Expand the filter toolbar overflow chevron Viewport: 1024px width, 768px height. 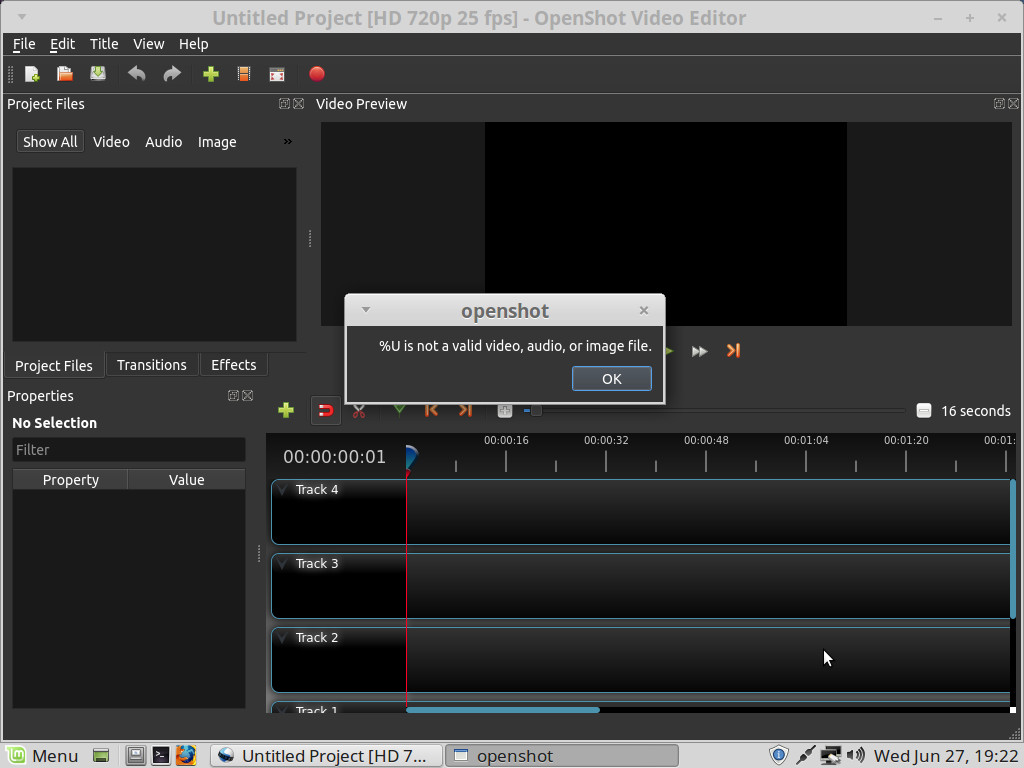tap(287, 142)
